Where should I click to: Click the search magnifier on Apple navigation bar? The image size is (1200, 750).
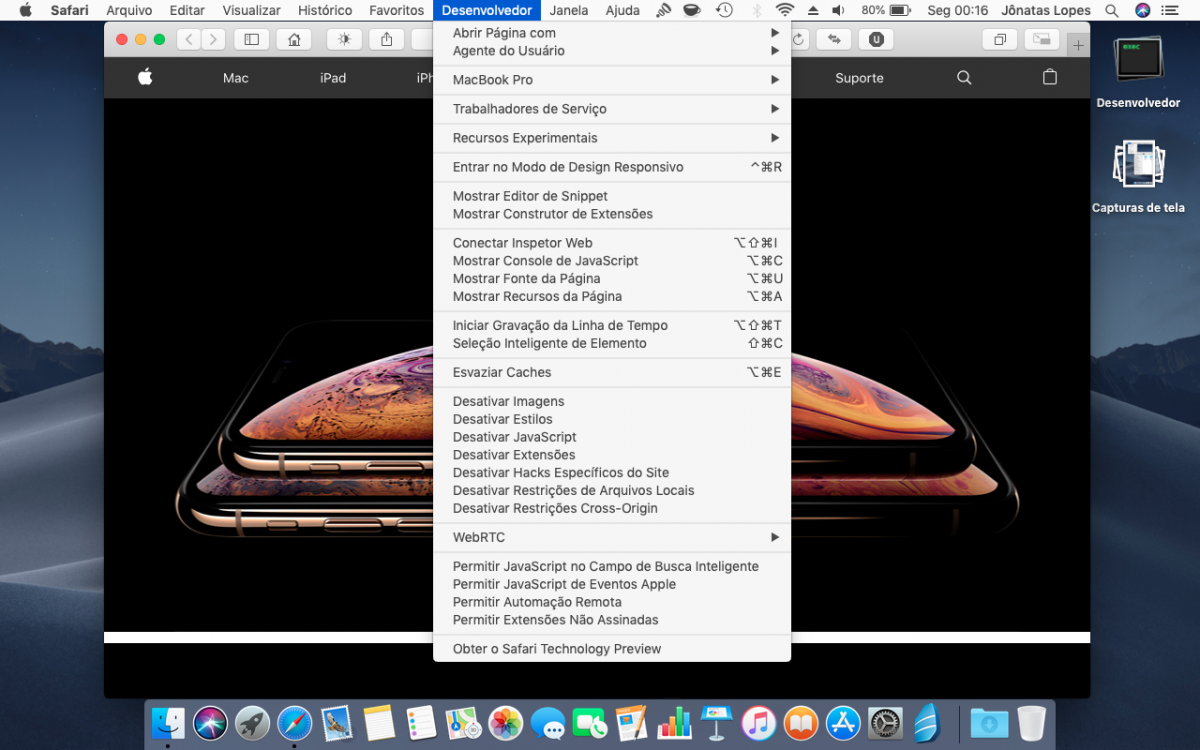coord(964,77)
